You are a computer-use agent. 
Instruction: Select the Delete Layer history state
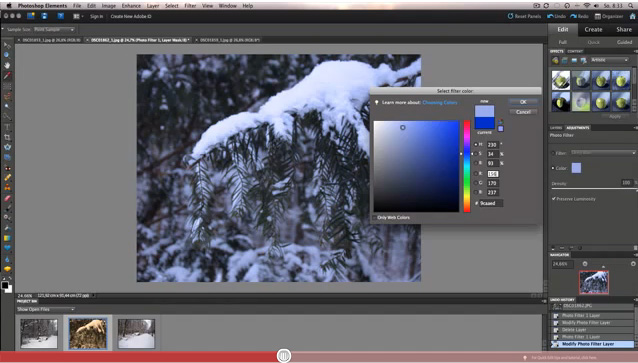[592, 330]
